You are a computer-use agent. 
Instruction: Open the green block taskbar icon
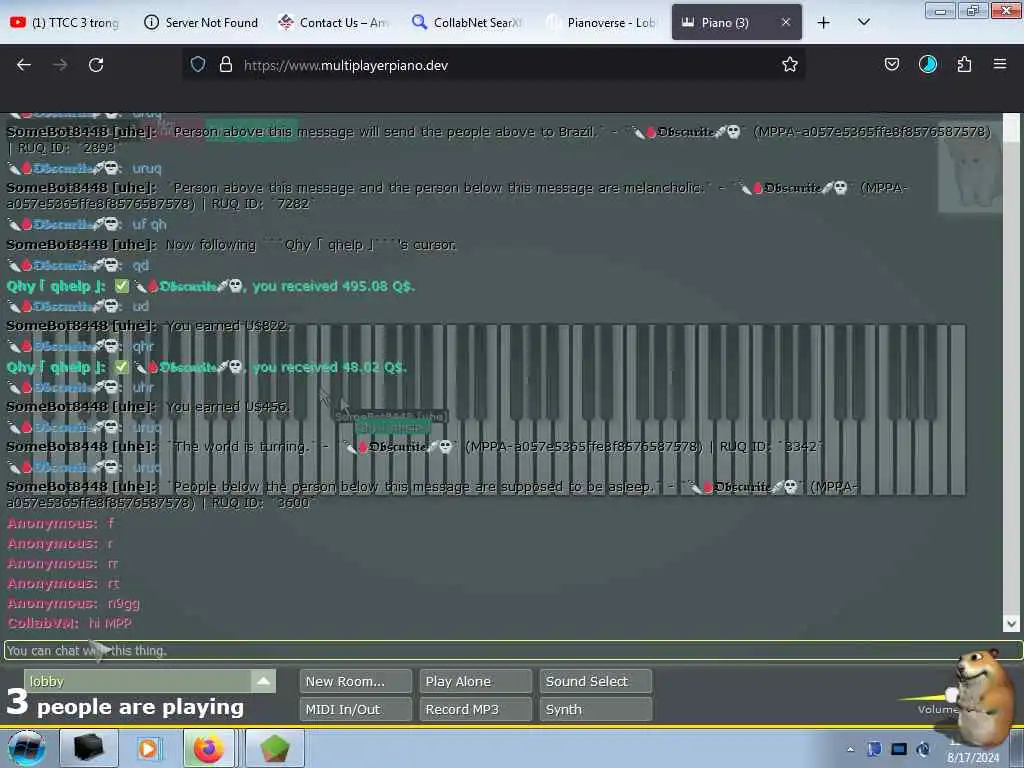(275, 748)
